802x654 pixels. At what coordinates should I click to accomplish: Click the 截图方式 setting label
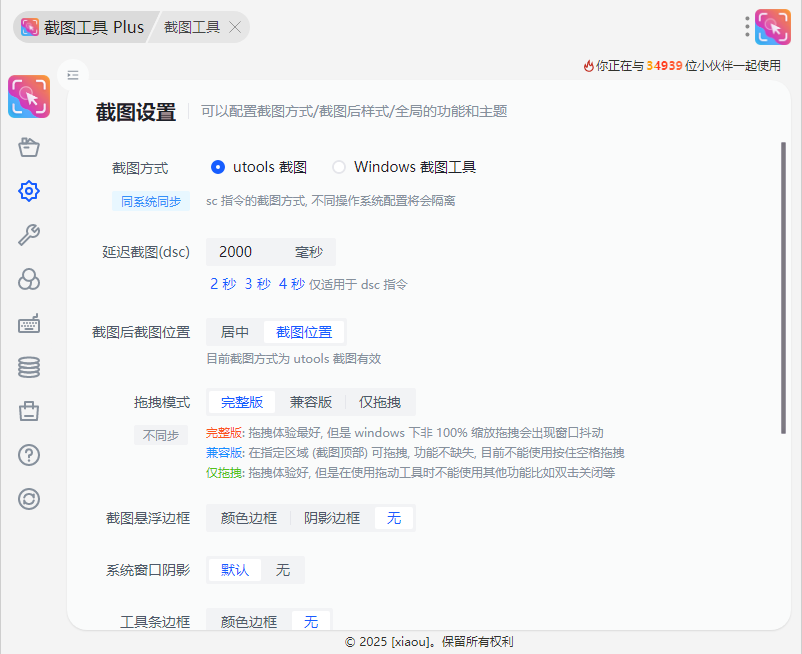coord(140,168)
